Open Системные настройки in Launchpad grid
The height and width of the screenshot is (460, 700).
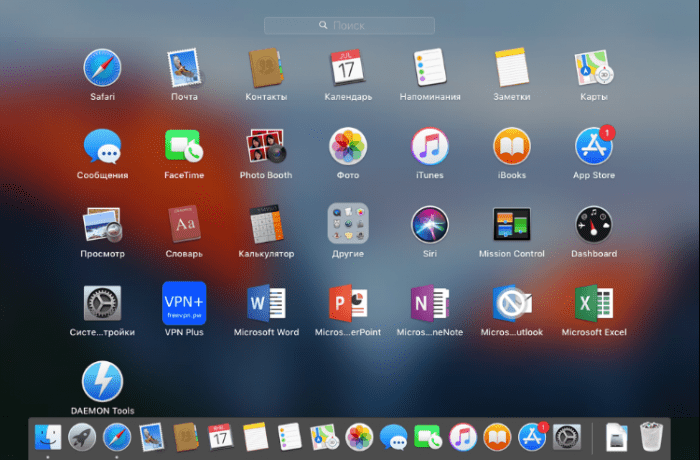pos(102,303)
